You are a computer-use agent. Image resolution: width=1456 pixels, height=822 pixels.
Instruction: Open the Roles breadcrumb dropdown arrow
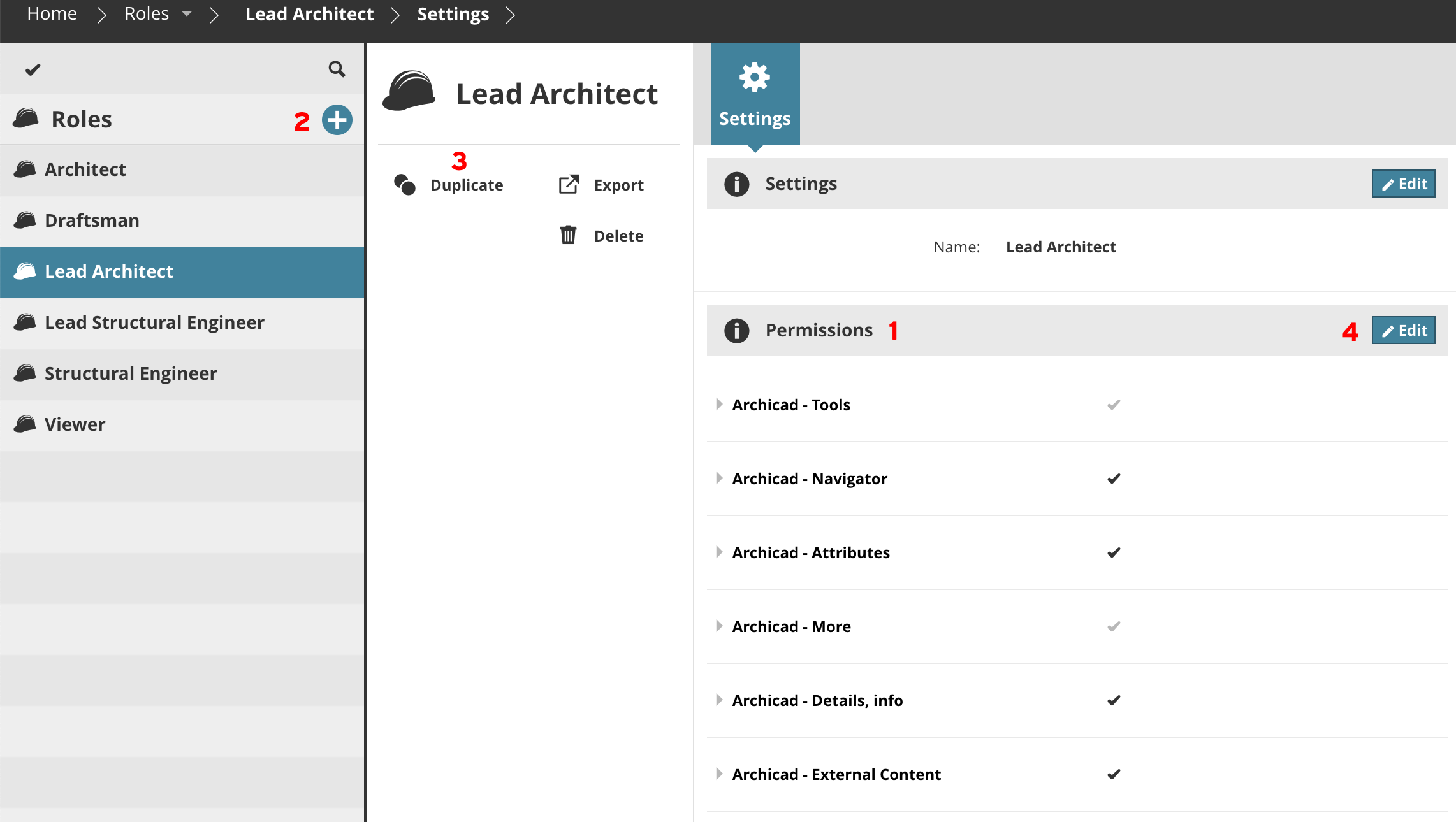pos(187,13)
